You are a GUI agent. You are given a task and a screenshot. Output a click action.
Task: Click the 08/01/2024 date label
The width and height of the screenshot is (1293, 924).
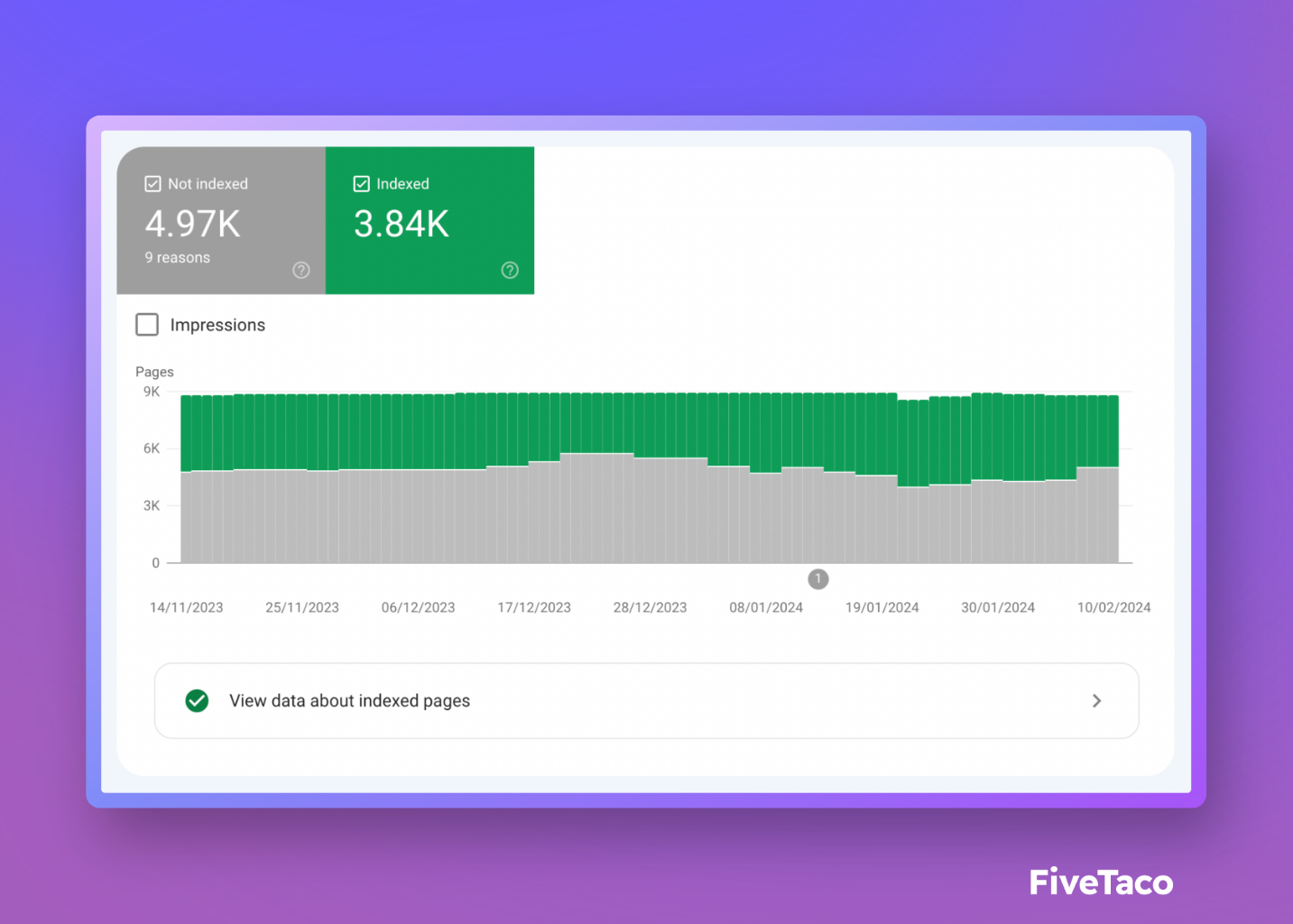click(766, 607)
